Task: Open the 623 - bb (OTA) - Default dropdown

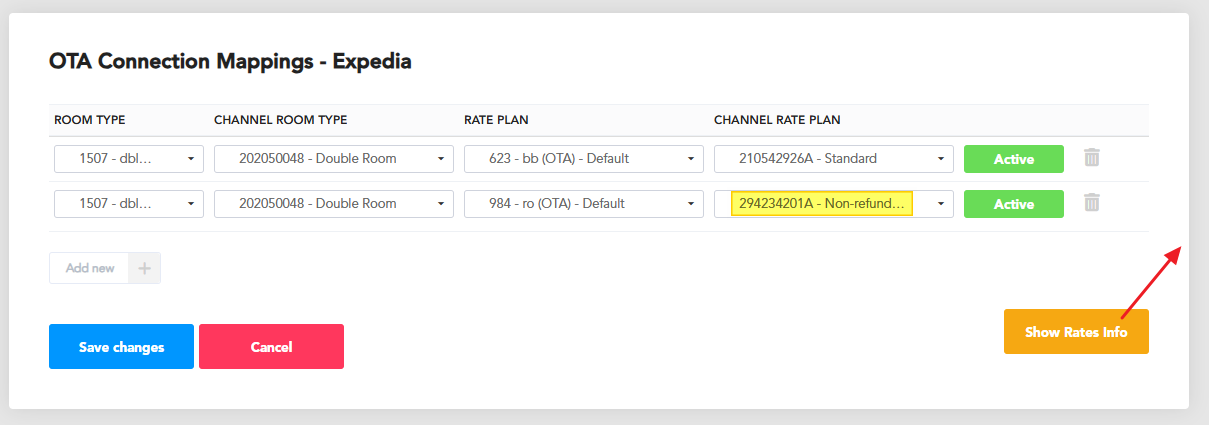Action: pos(584,159)
